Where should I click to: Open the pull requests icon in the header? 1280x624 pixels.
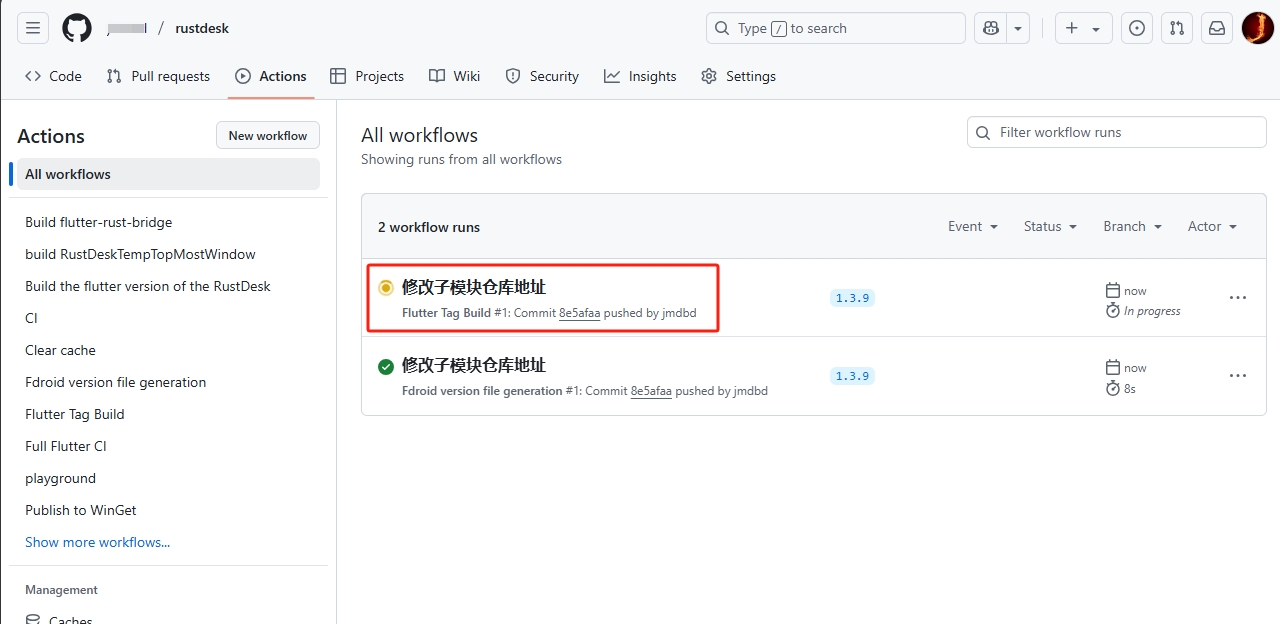pos(1177,28)
